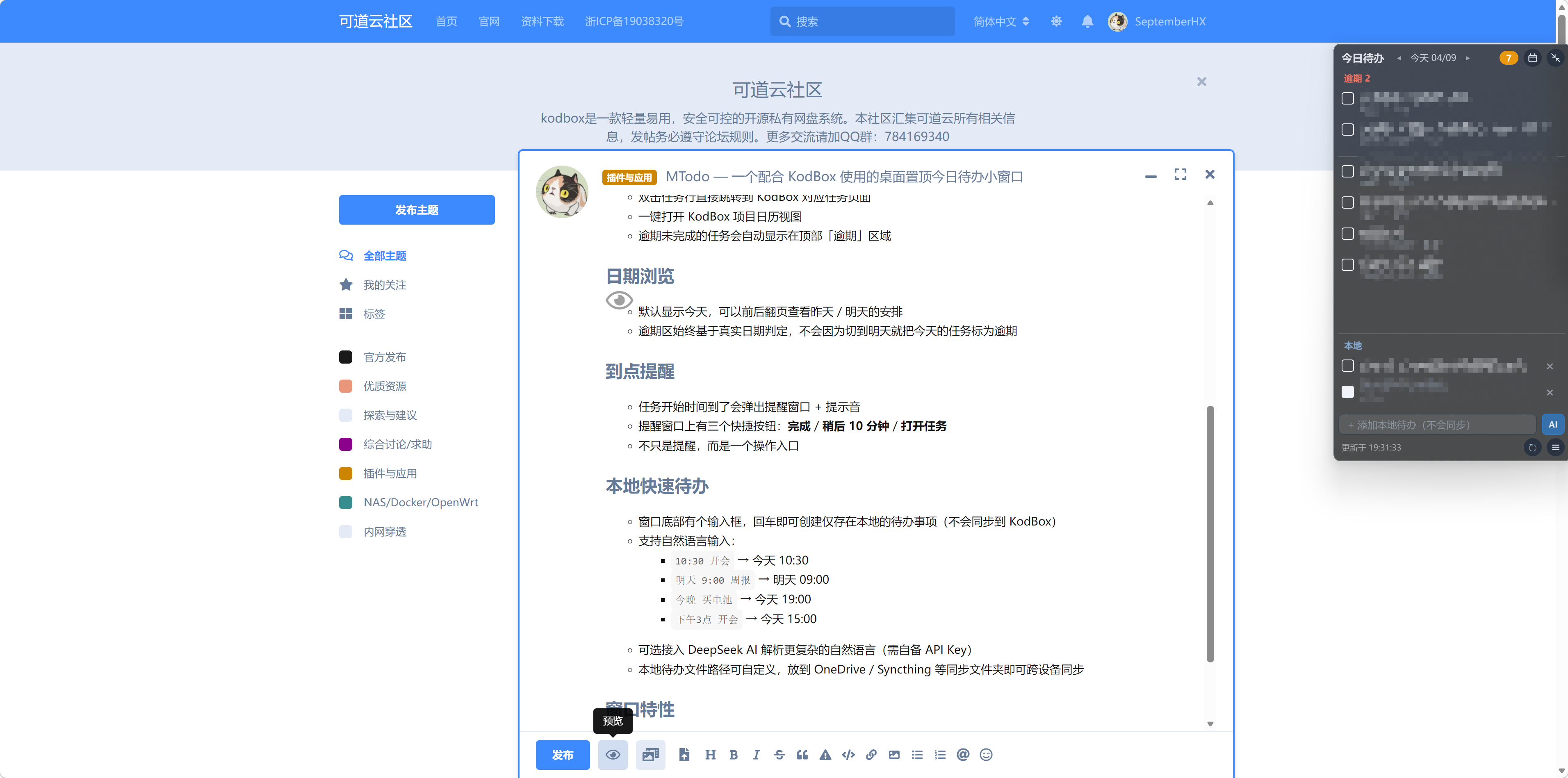The image size is (1568, 778).
Task: Click the editor scrollbar's down arrow
Action: (x=1210, y=724)
